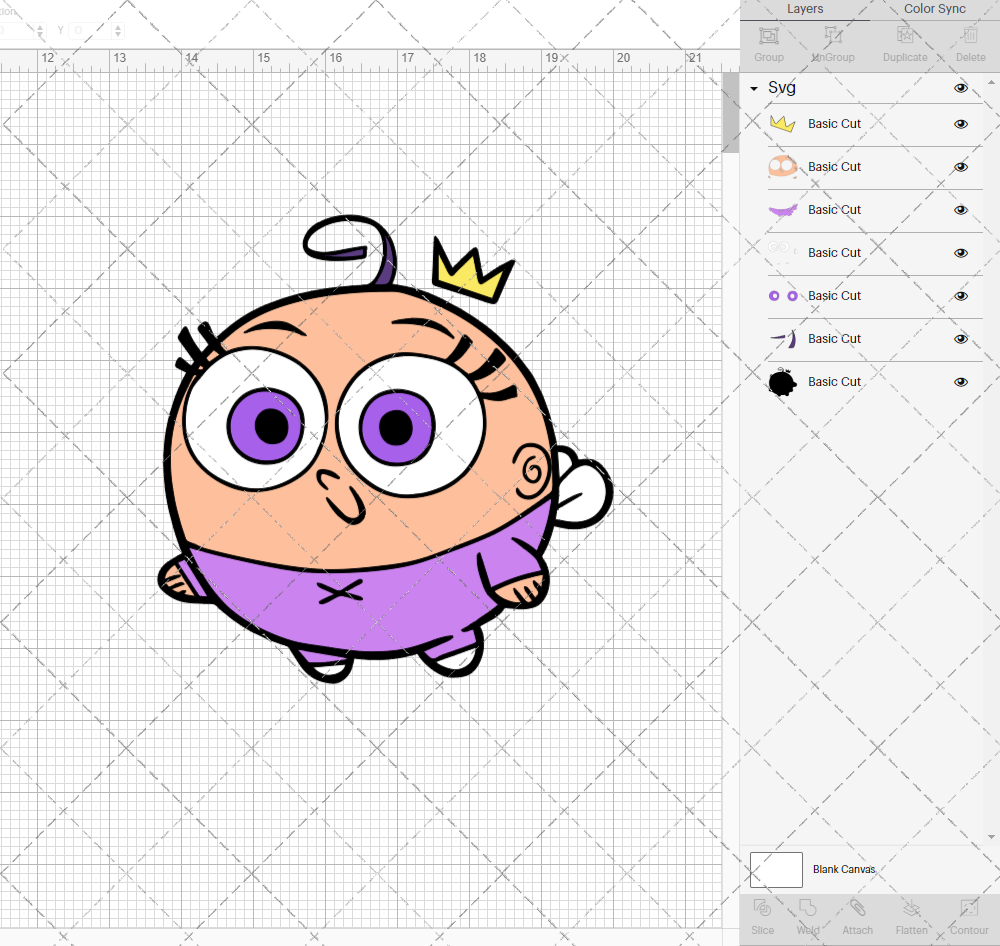This screenshot has height=946, width=1000.
Task: Select the Attach tool
Action: (857, 907)
